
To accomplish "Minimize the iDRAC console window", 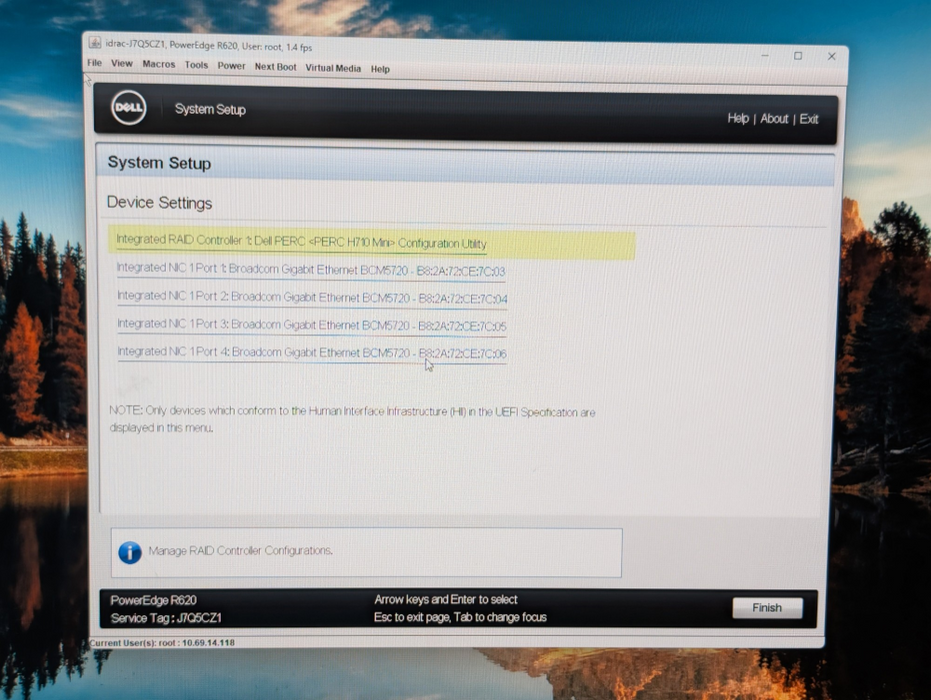I will pos(765,55).
